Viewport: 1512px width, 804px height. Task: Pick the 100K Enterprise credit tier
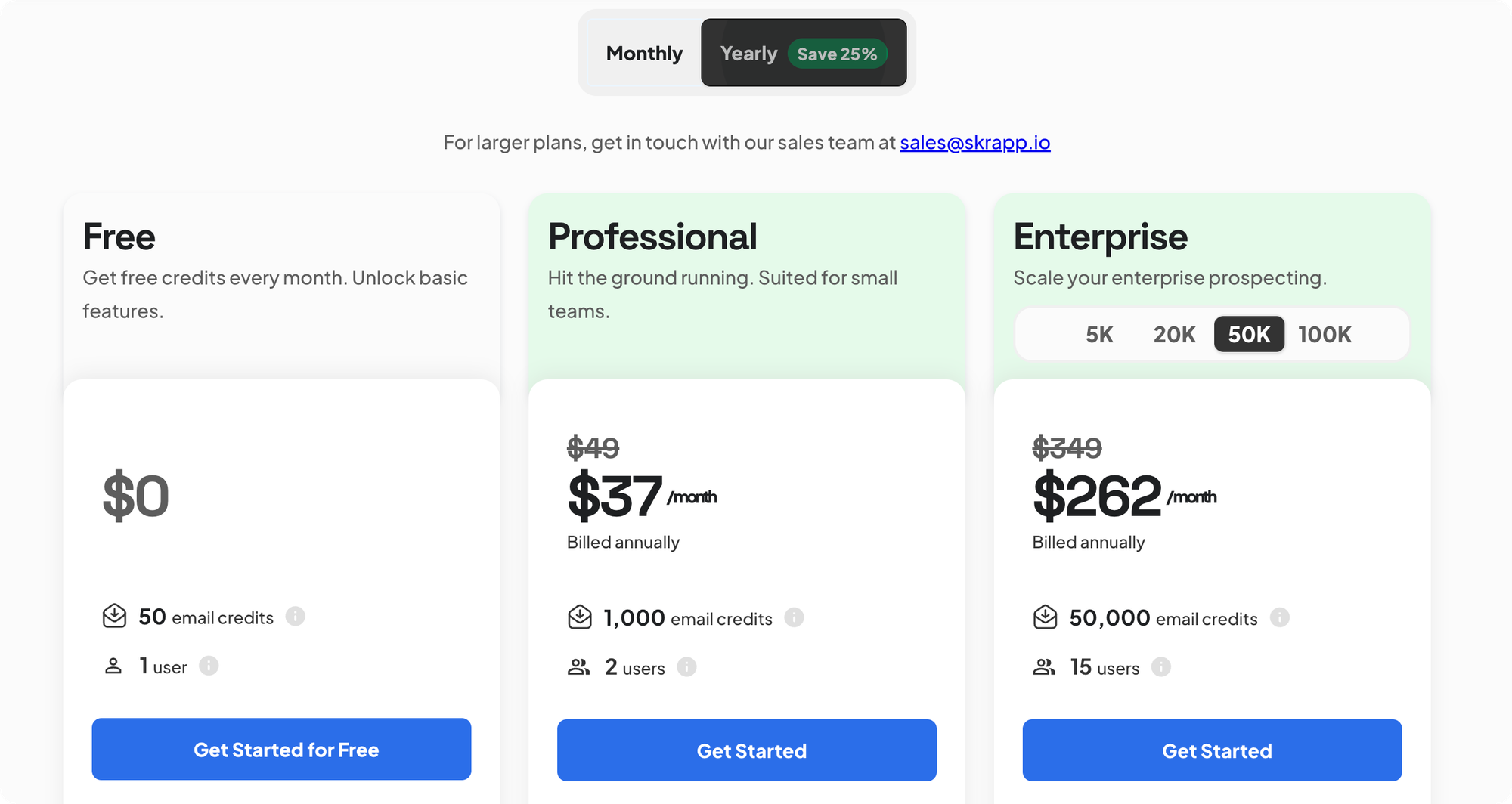1325,334
